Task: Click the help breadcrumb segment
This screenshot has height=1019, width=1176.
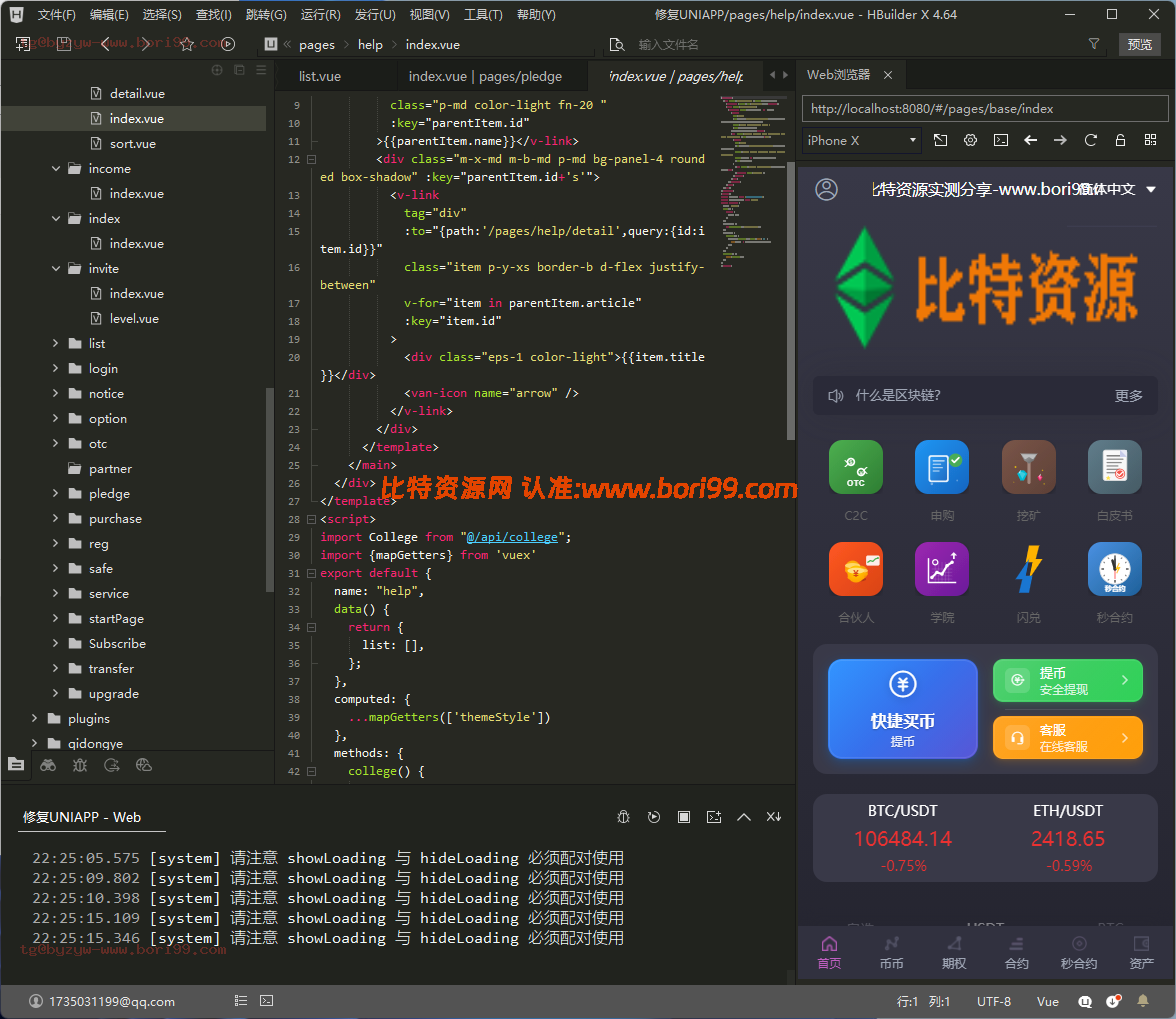Action: [x=370, y=44]
